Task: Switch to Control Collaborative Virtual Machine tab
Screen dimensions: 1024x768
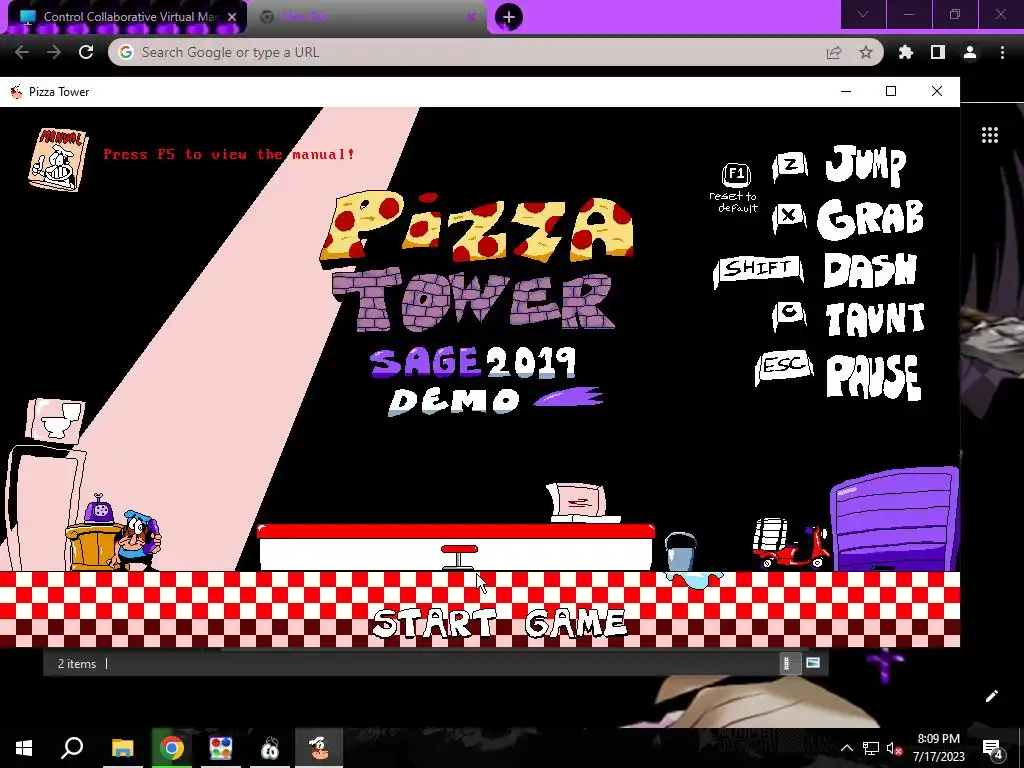Action: (127, 16)
